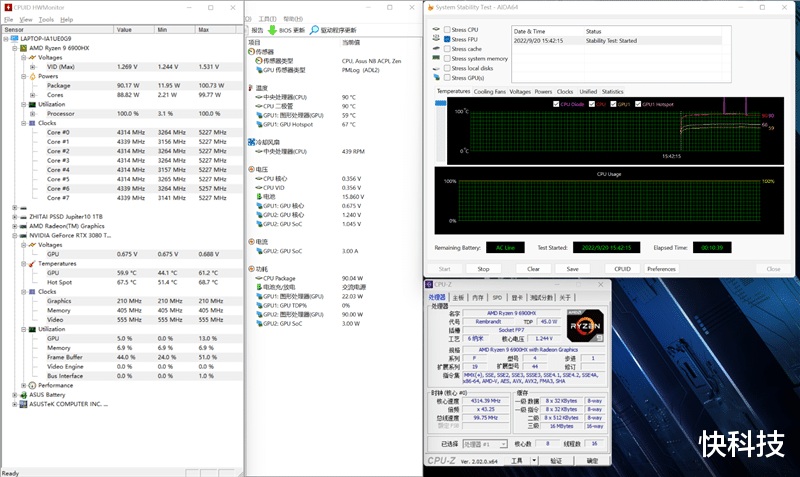
Task: Enable the Stress GPU(s) checkbox
Action: pos(447,77)
